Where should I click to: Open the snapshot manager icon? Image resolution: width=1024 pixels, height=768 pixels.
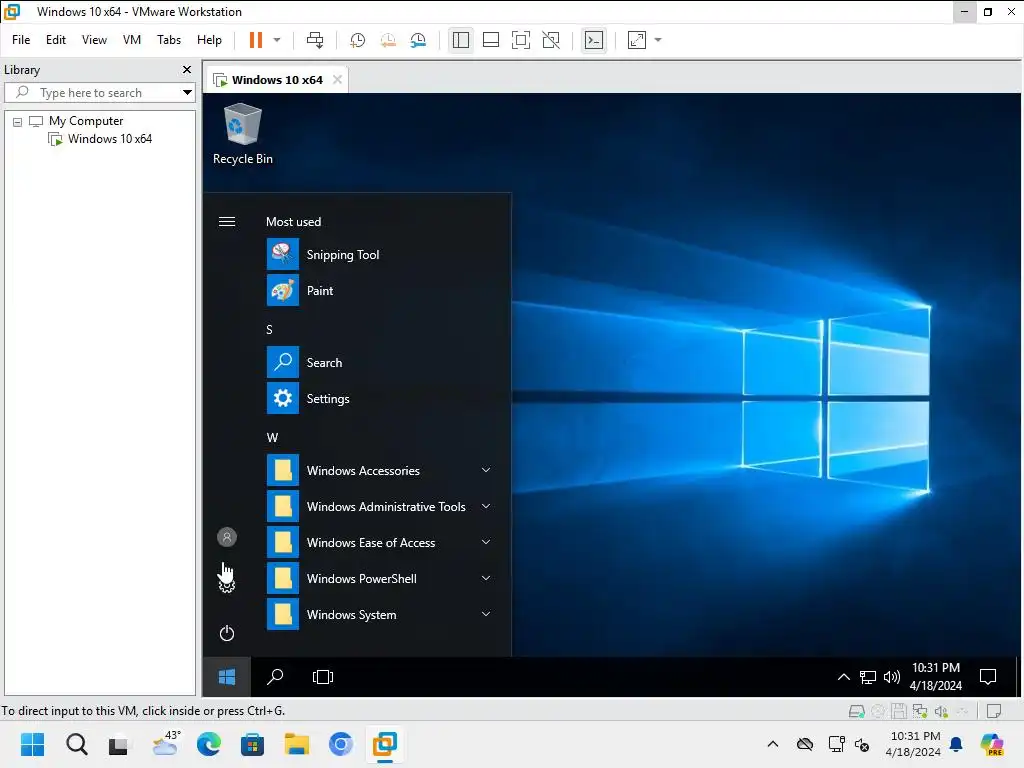419,40
